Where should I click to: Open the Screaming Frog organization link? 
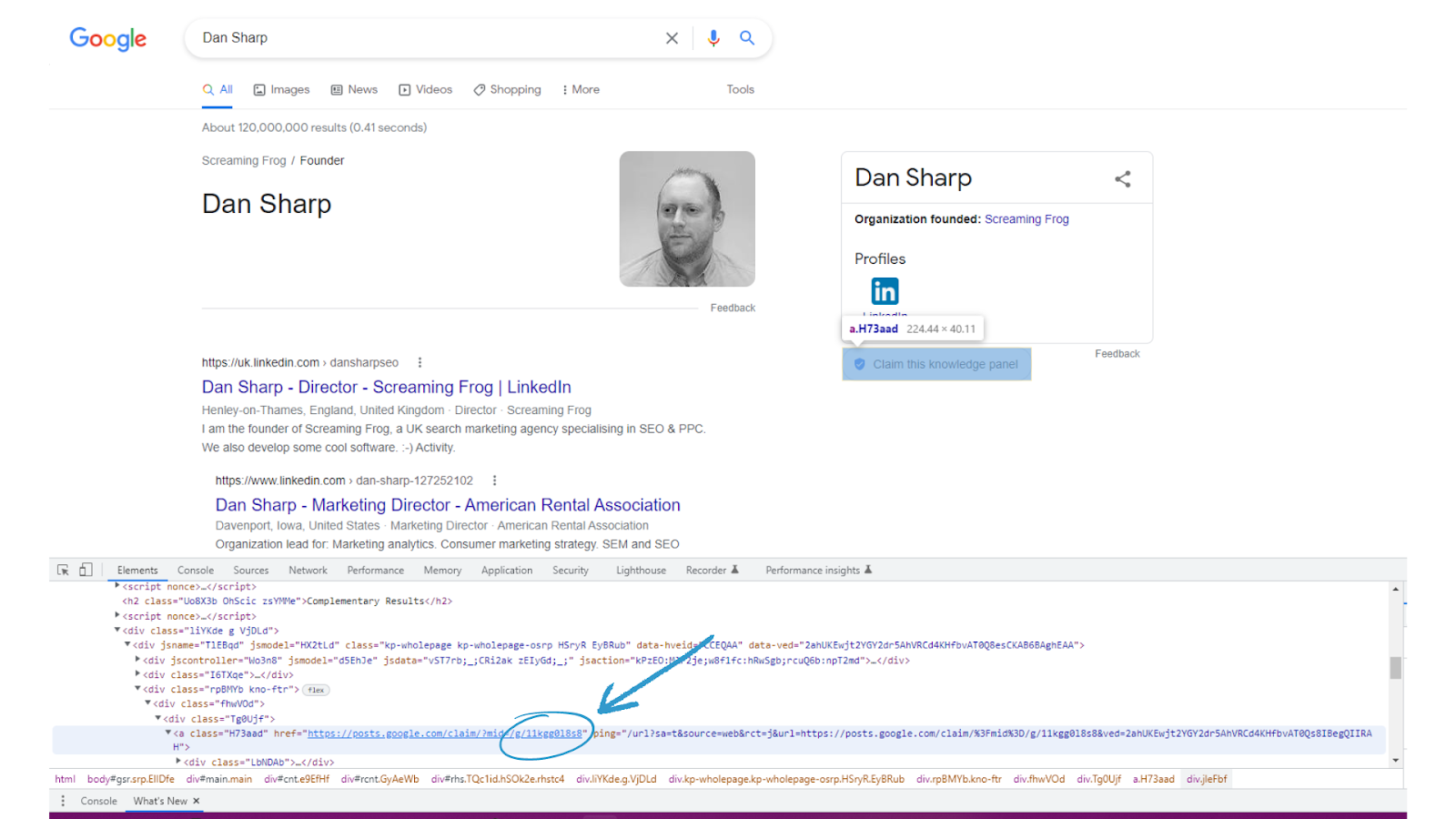click(x=1026, y=219)
